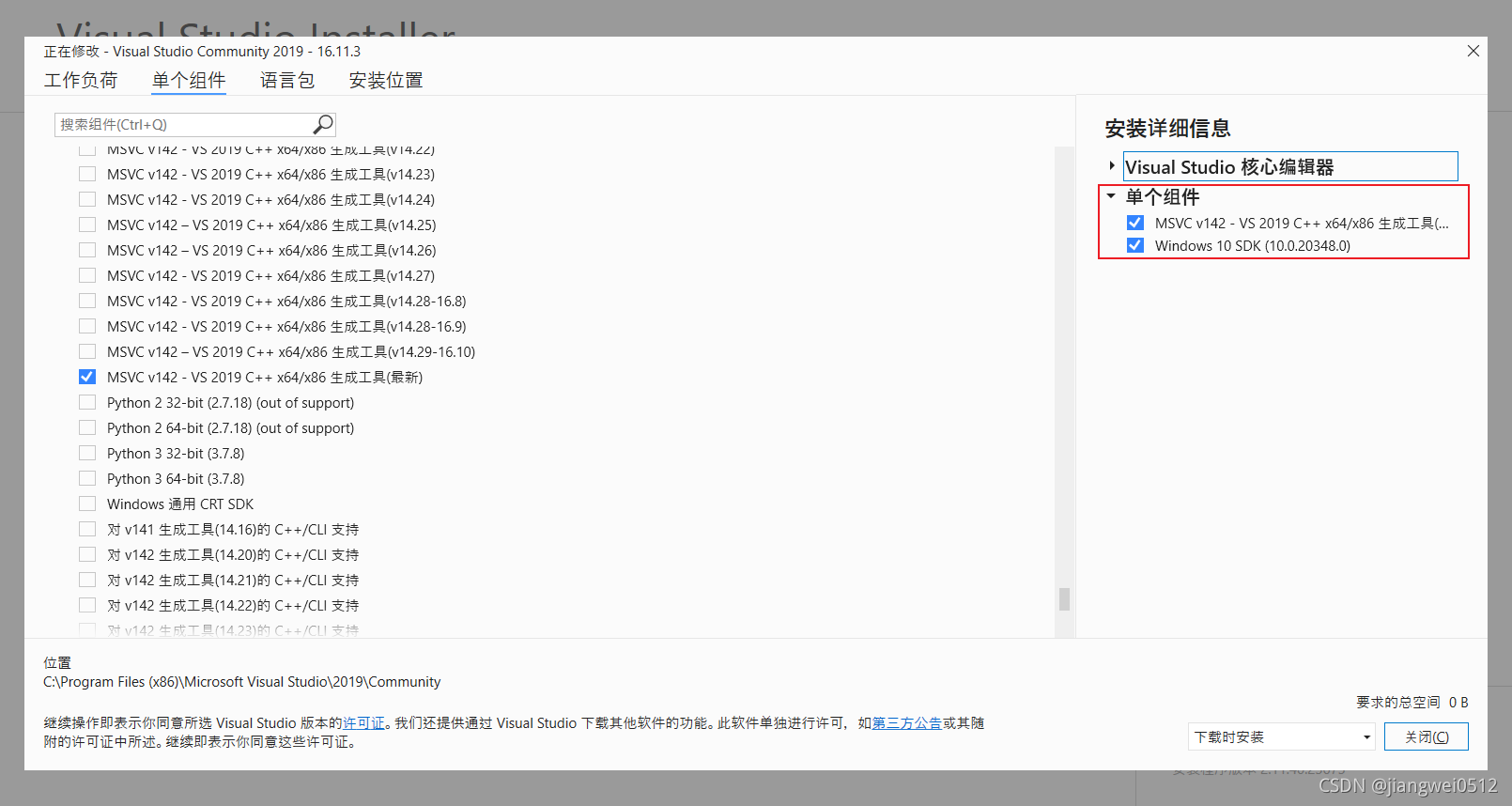Viewport: 1512px width, 806px height.
Task: Check Python 2 64-bit (2.7.18)
Action: 87,427
